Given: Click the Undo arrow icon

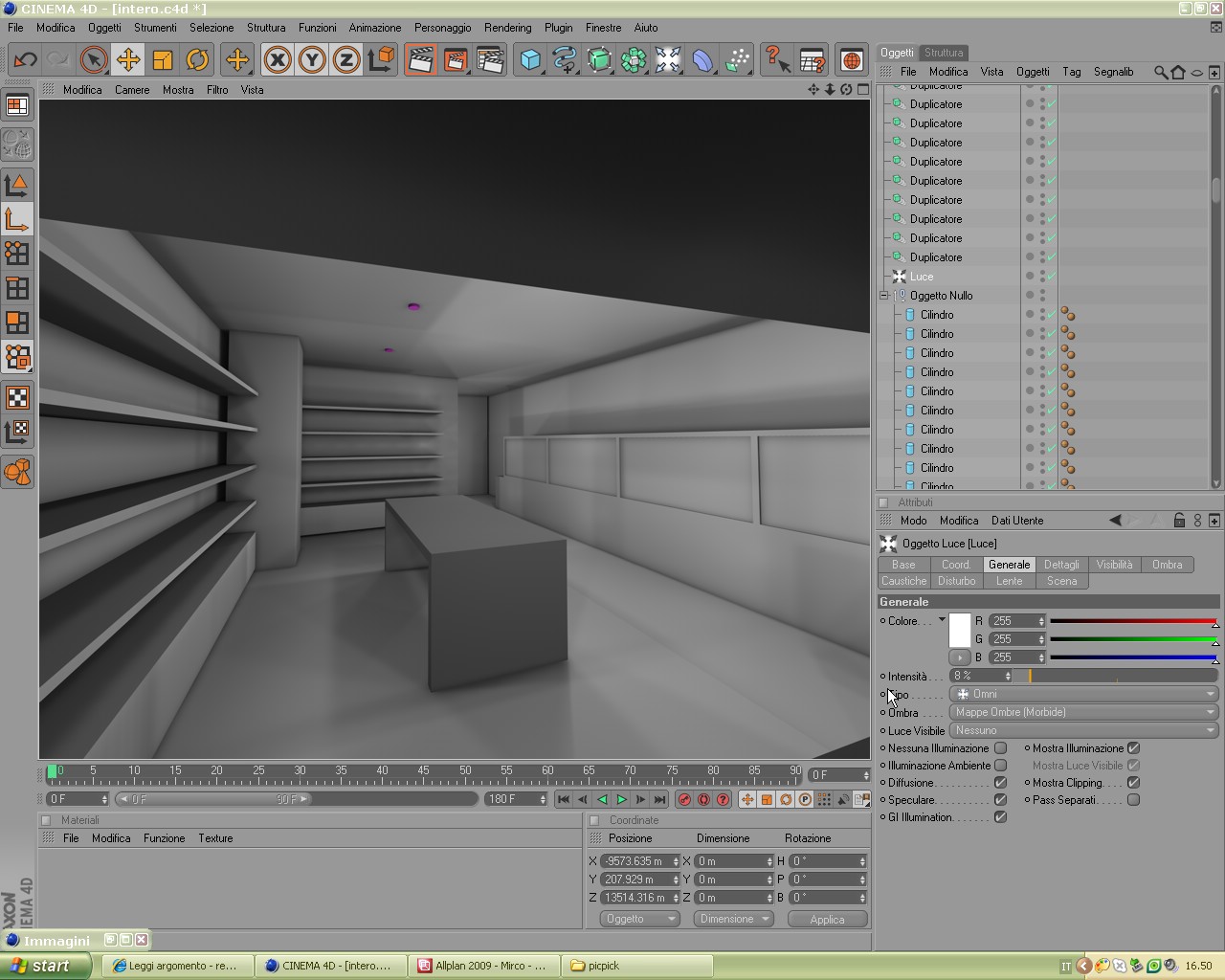Looking at the screenshot, I should coord(25,60).
